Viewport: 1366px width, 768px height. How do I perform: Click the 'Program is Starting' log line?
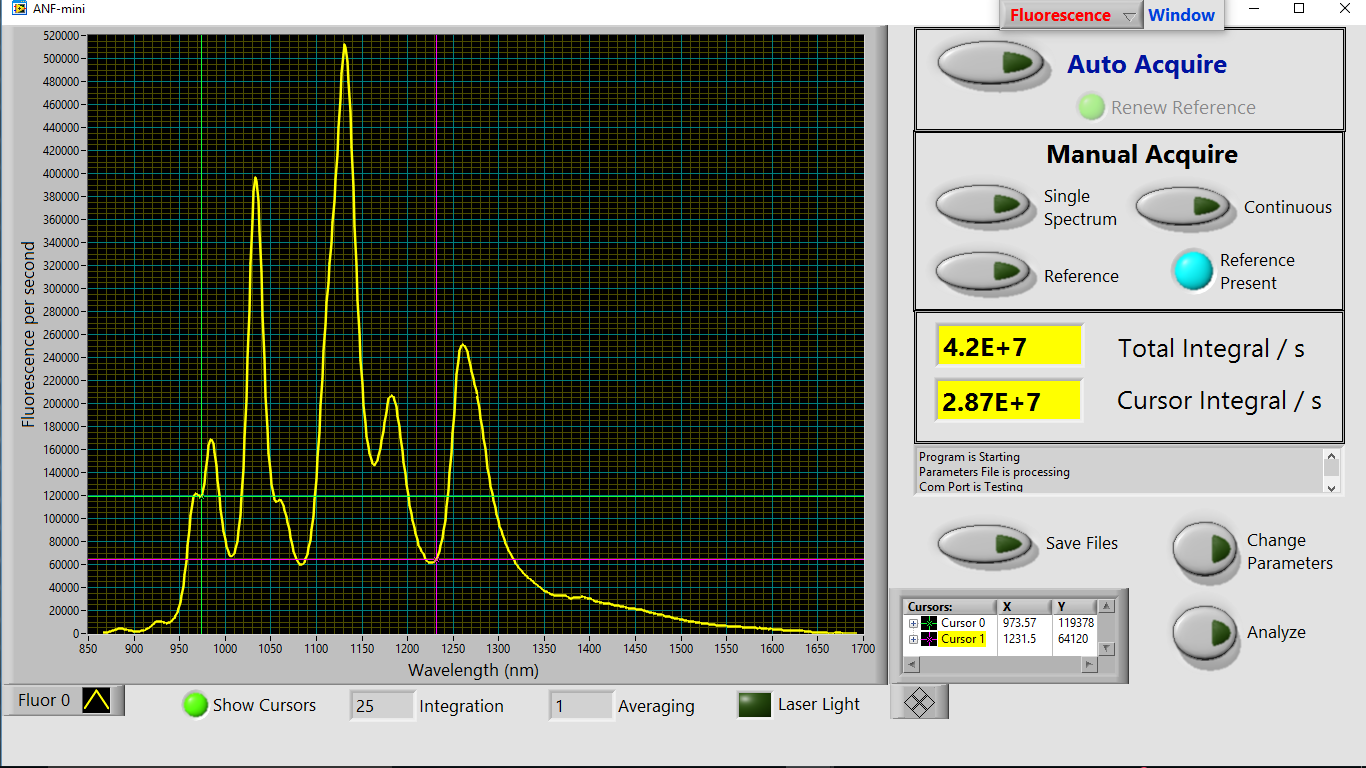969,457
